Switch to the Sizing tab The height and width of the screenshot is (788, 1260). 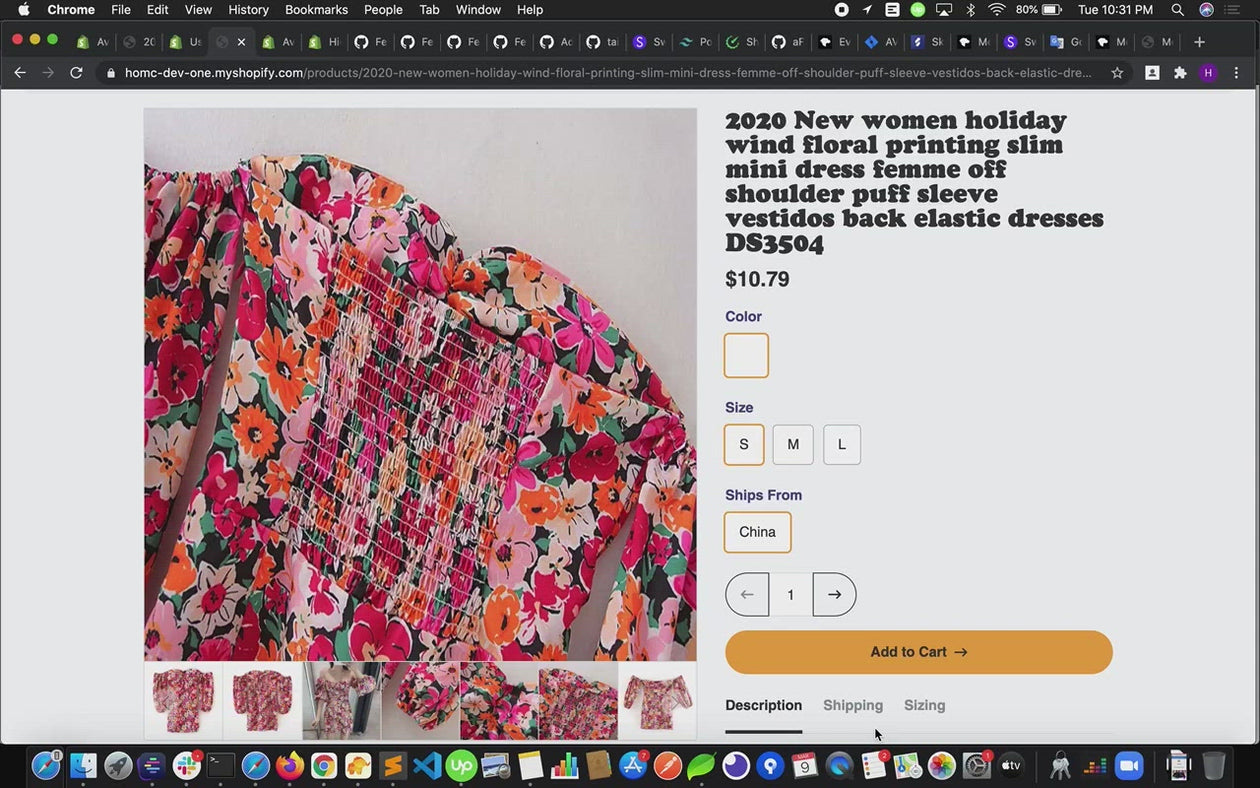point(924,706)
